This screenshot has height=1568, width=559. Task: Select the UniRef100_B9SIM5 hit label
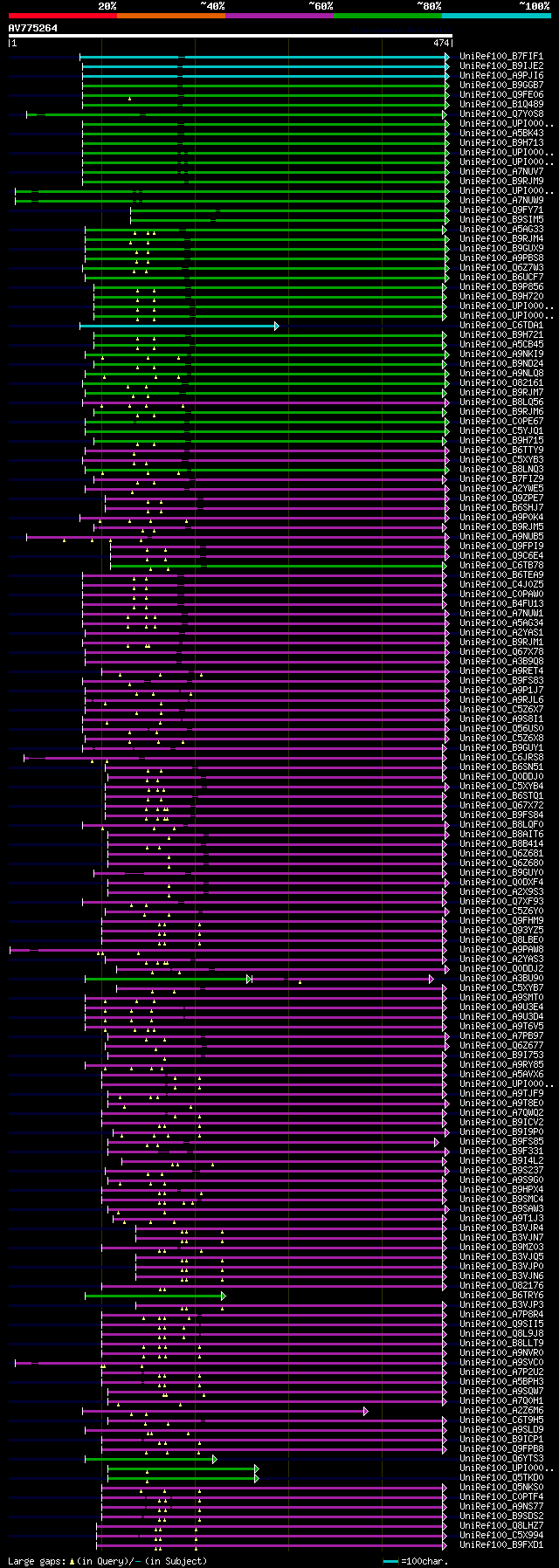[501, 220]
